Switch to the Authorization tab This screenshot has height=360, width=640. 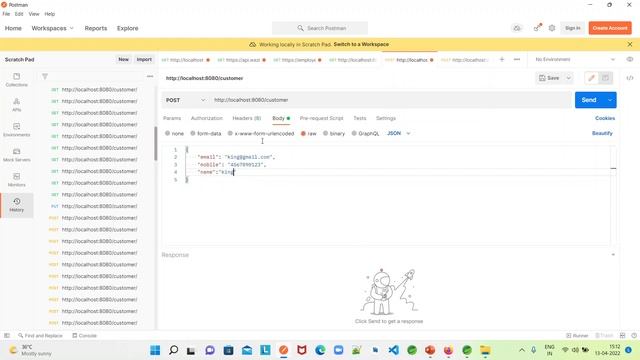click(207, 118)
